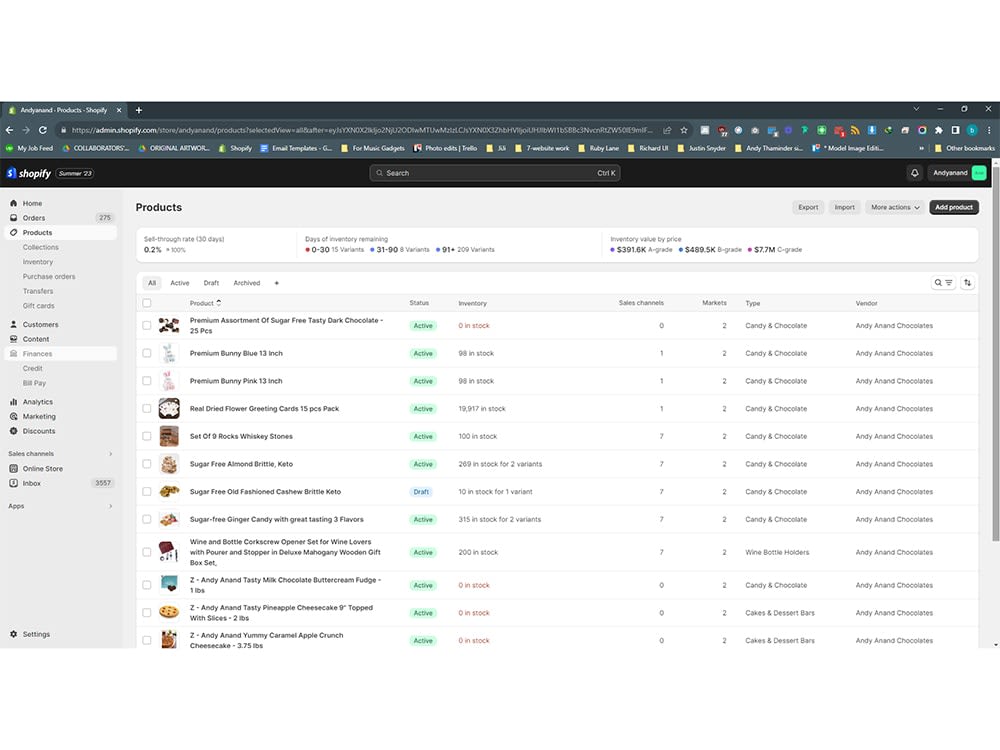
Task: Check the Real Dried Flower Greeting Cards row
Action: (x=147, y=408)
